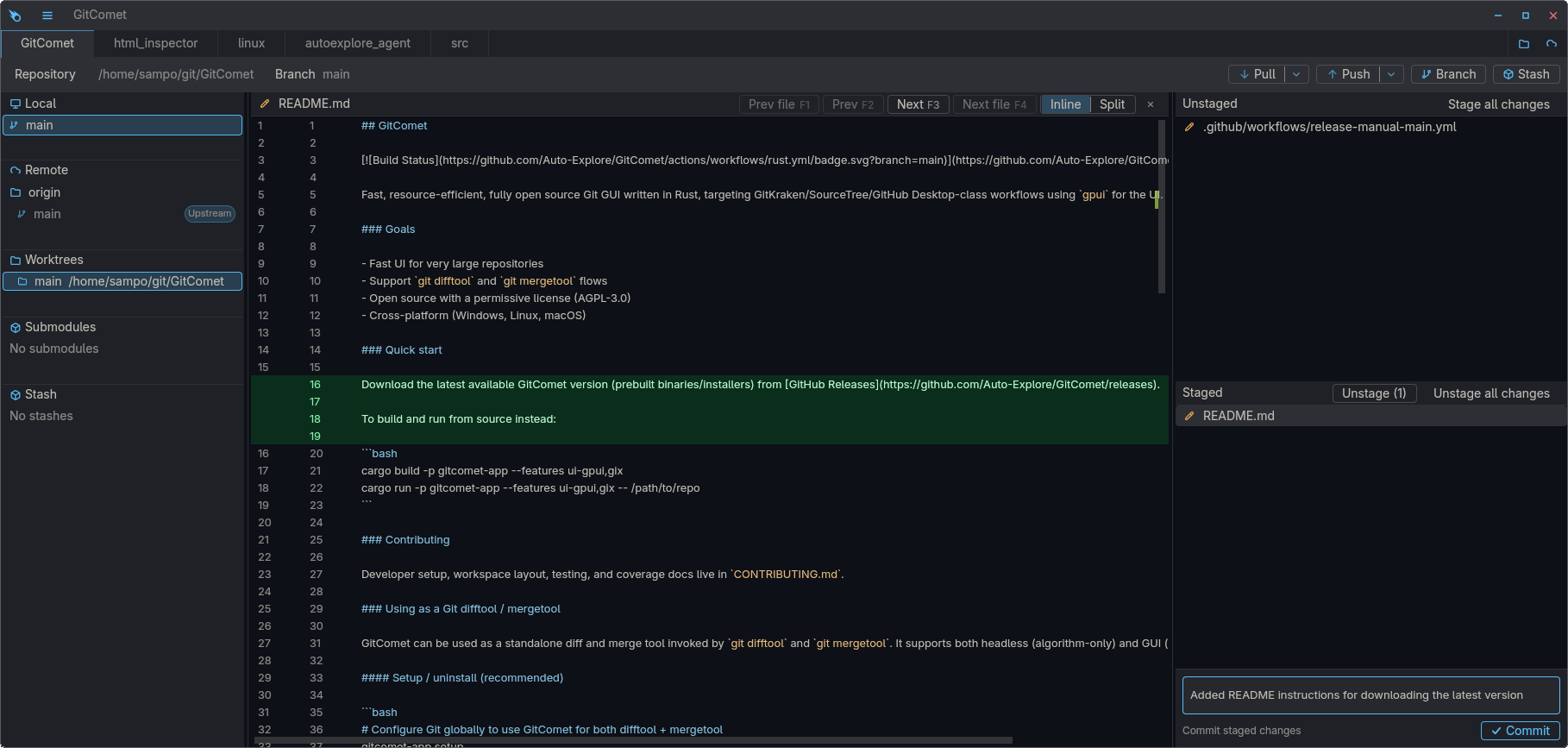This screenshot has height=748, width=1568.
Task: Click the repository path /home/sampo/git/GitComet
Action: (x=176, y=74)
